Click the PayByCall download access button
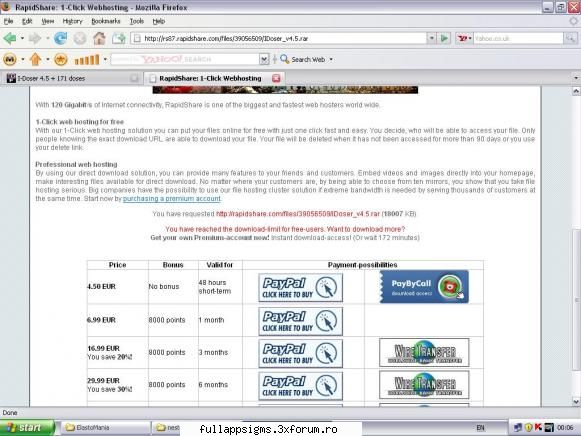Screen dimensions: 581x436 click(424, 287)
